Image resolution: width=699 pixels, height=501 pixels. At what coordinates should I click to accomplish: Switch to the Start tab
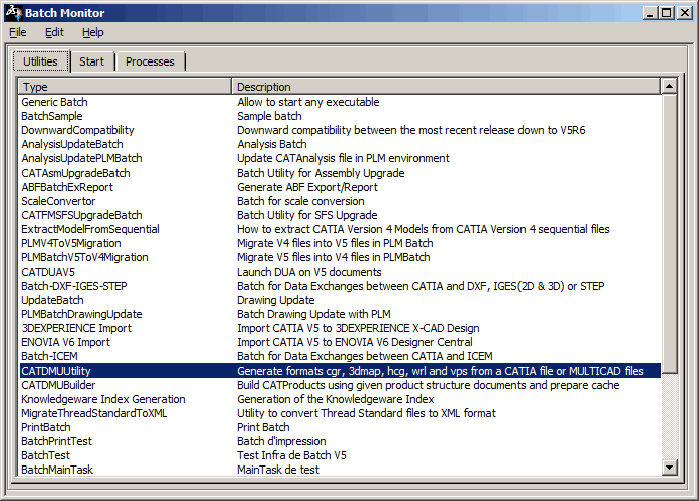(91, 62)
